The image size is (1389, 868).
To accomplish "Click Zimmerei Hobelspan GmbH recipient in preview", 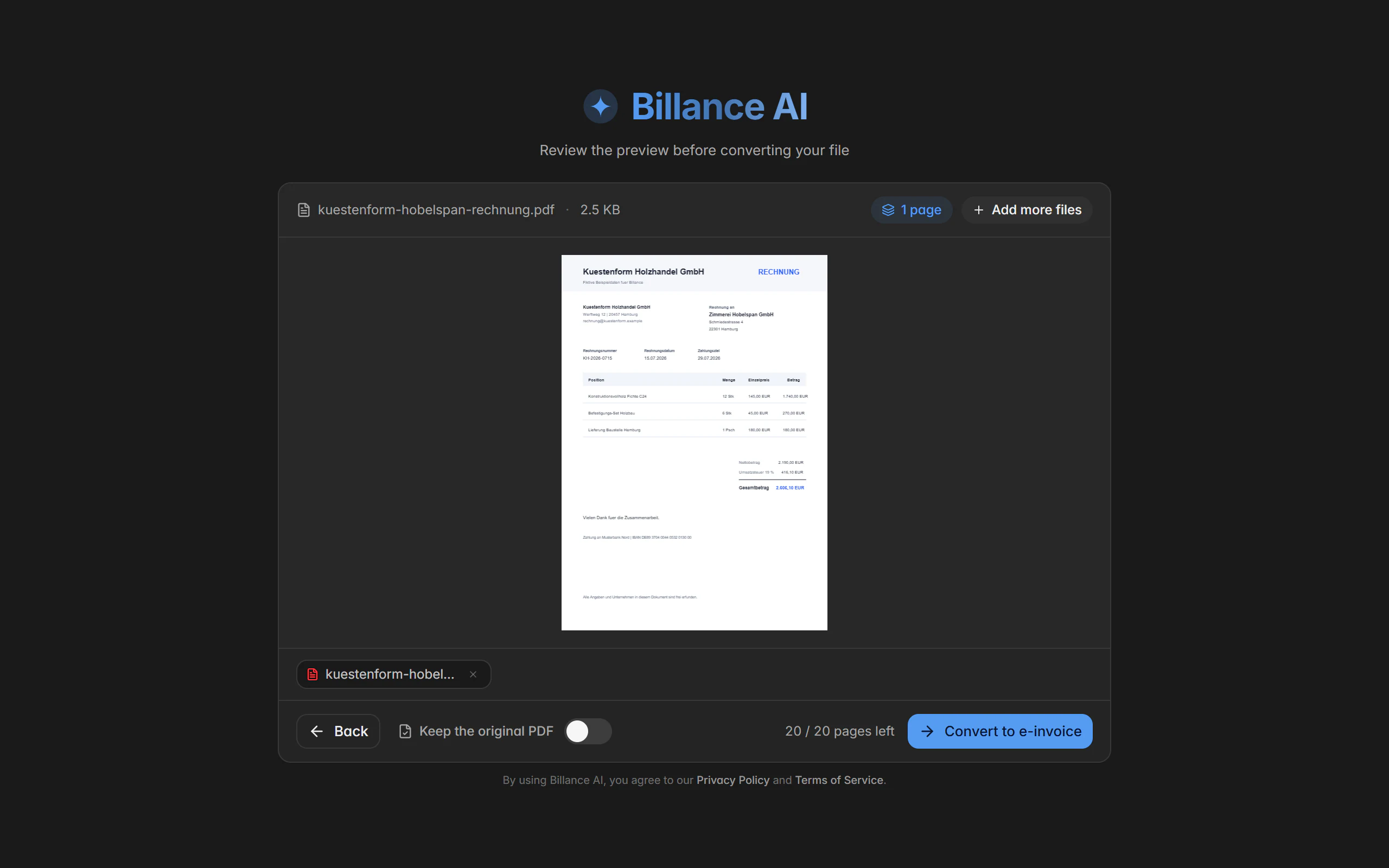I will pos(741,315).
